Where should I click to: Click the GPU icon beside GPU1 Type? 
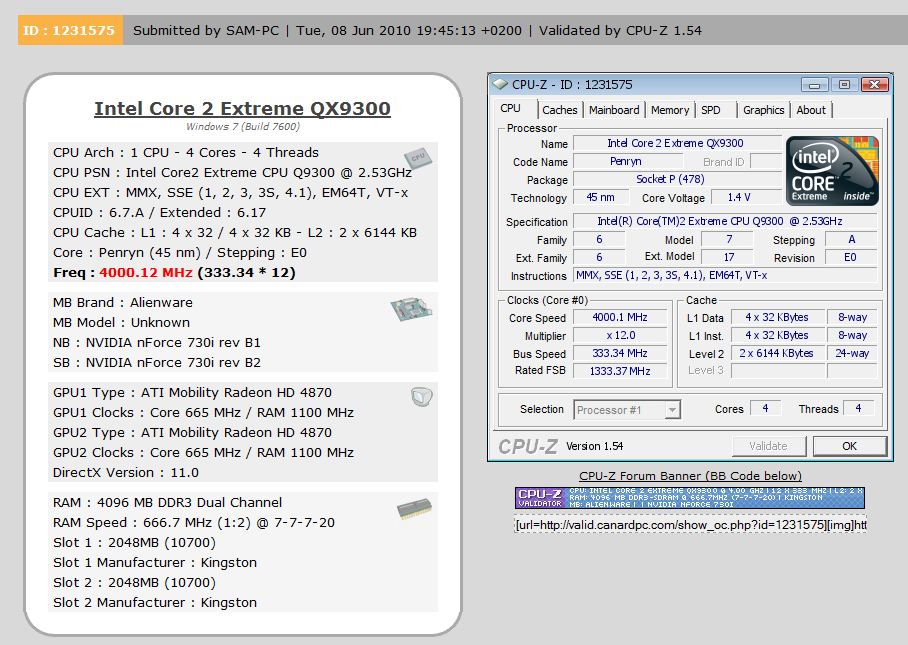[421, 397]
